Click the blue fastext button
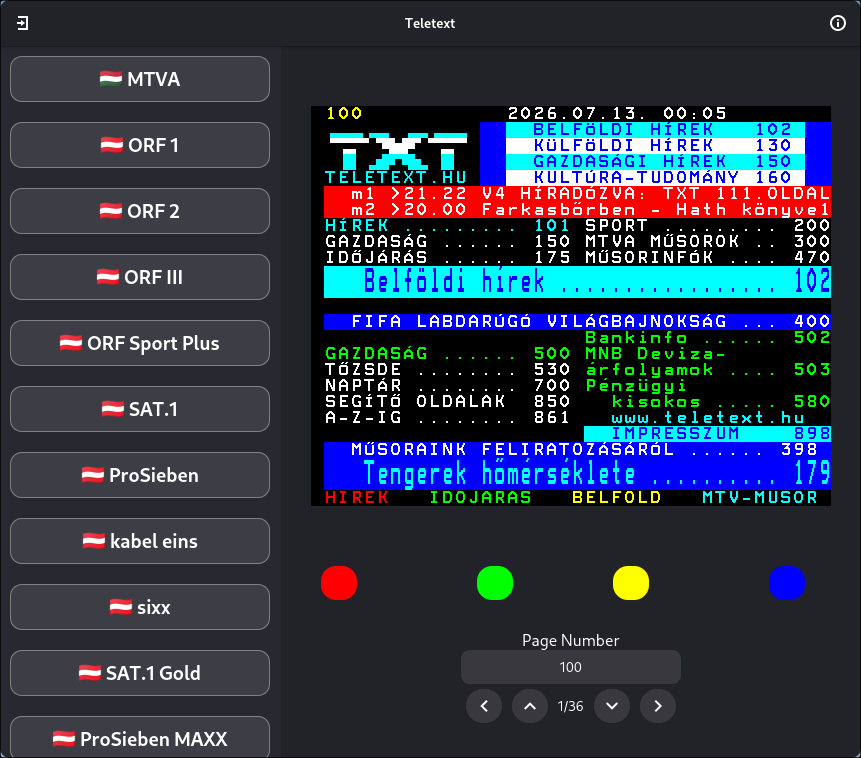 (x=787, y=583)
